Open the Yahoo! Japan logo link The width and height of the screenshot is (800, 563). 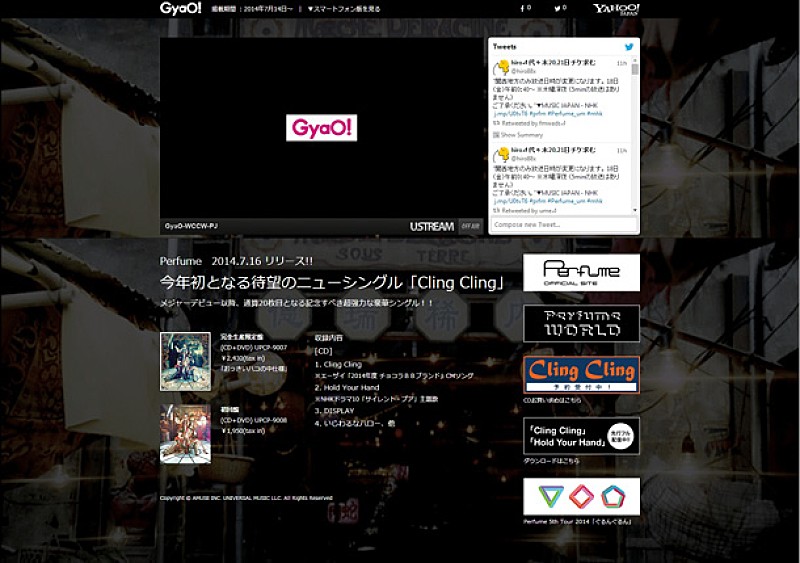coord(615,9)
